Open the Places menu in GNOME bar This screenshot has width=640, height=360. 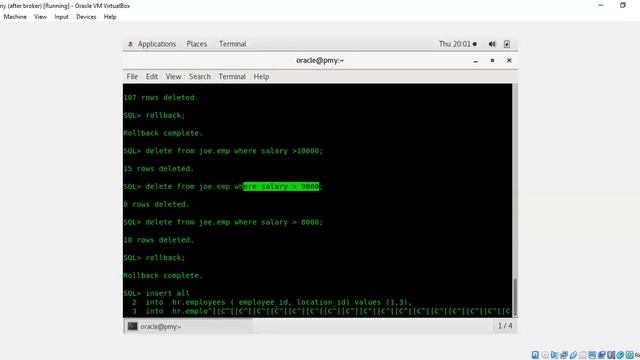197,44
